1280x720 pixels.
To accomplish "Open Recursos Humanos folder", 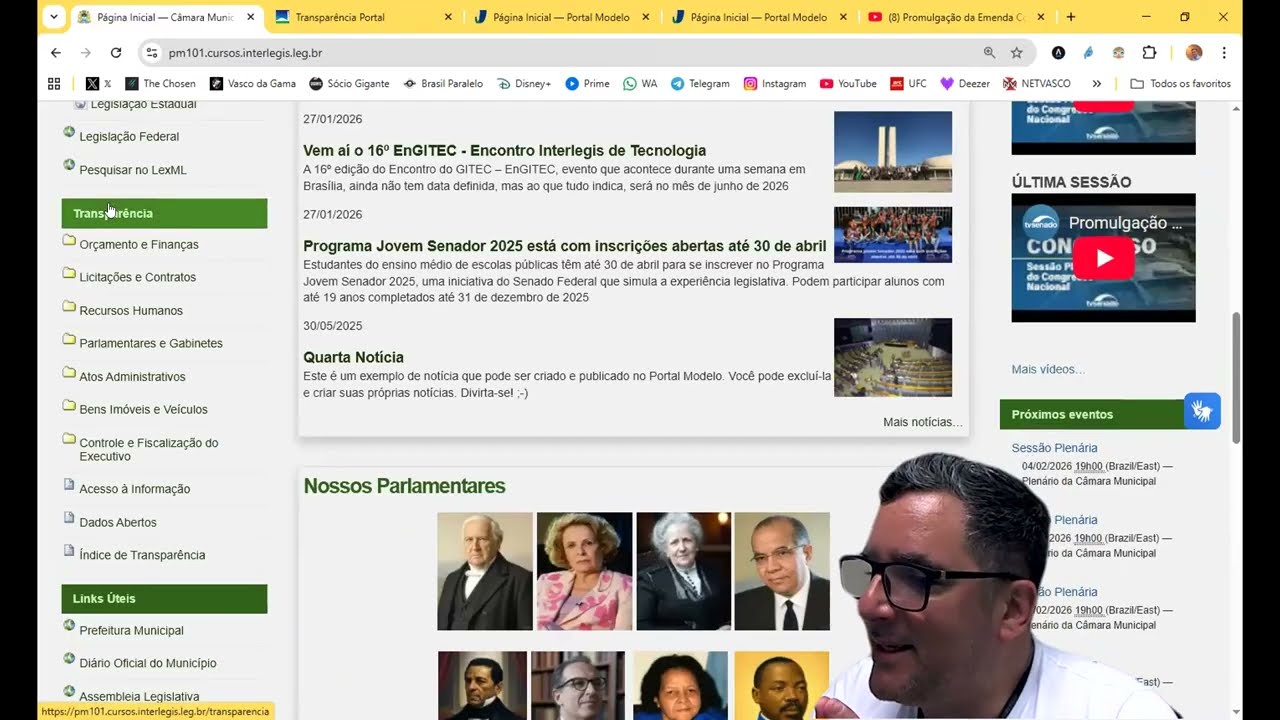I will click(131, 311).
